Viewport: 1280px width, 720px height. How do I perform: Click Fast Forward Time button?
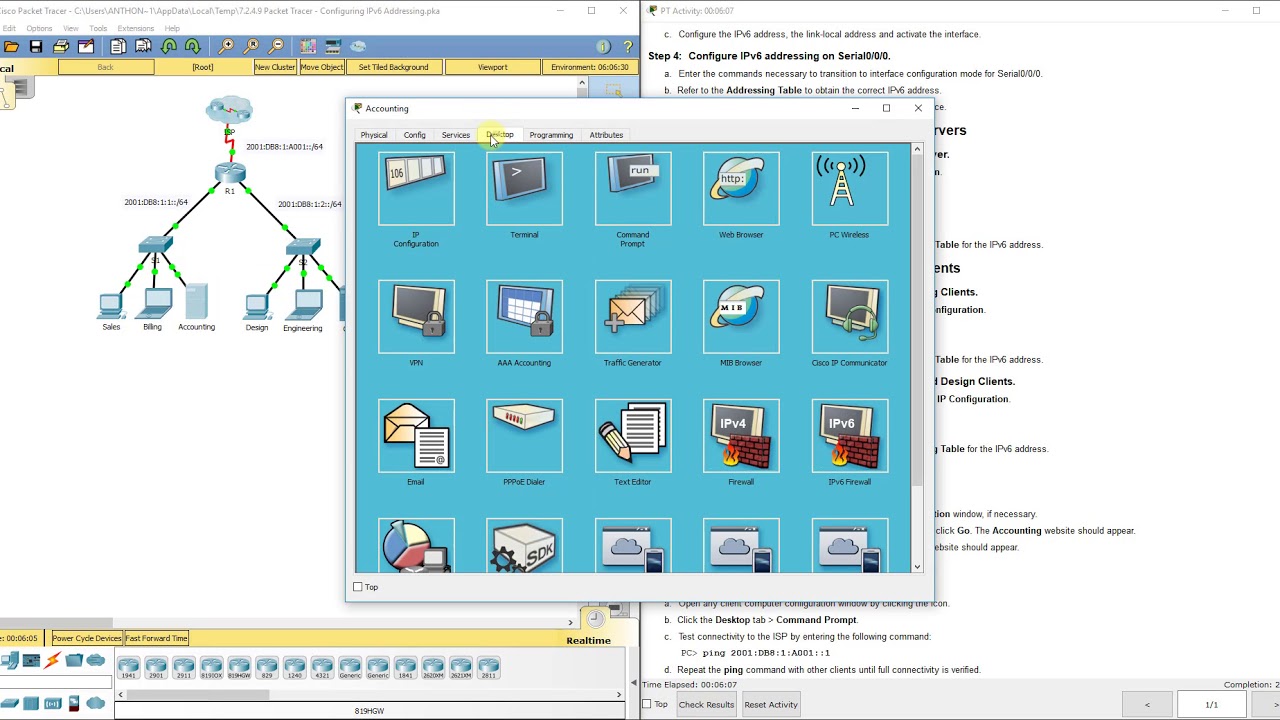(x=156, y=638)
